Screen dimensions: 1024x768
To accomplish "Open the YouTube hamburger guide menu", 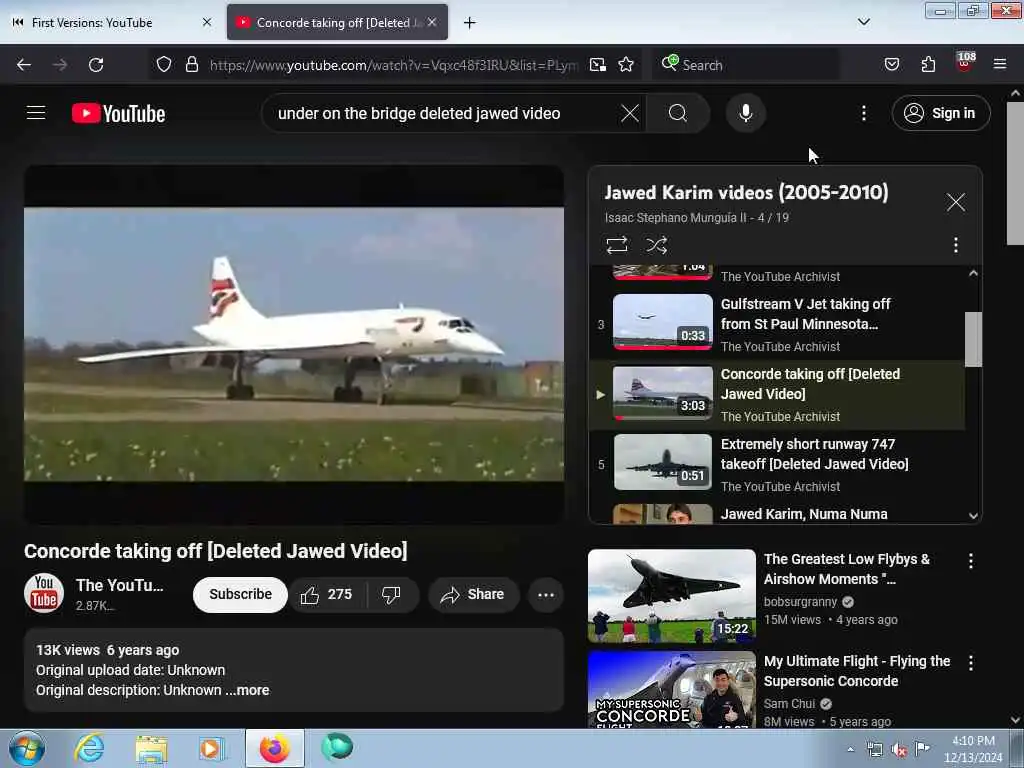I will 36,113.
